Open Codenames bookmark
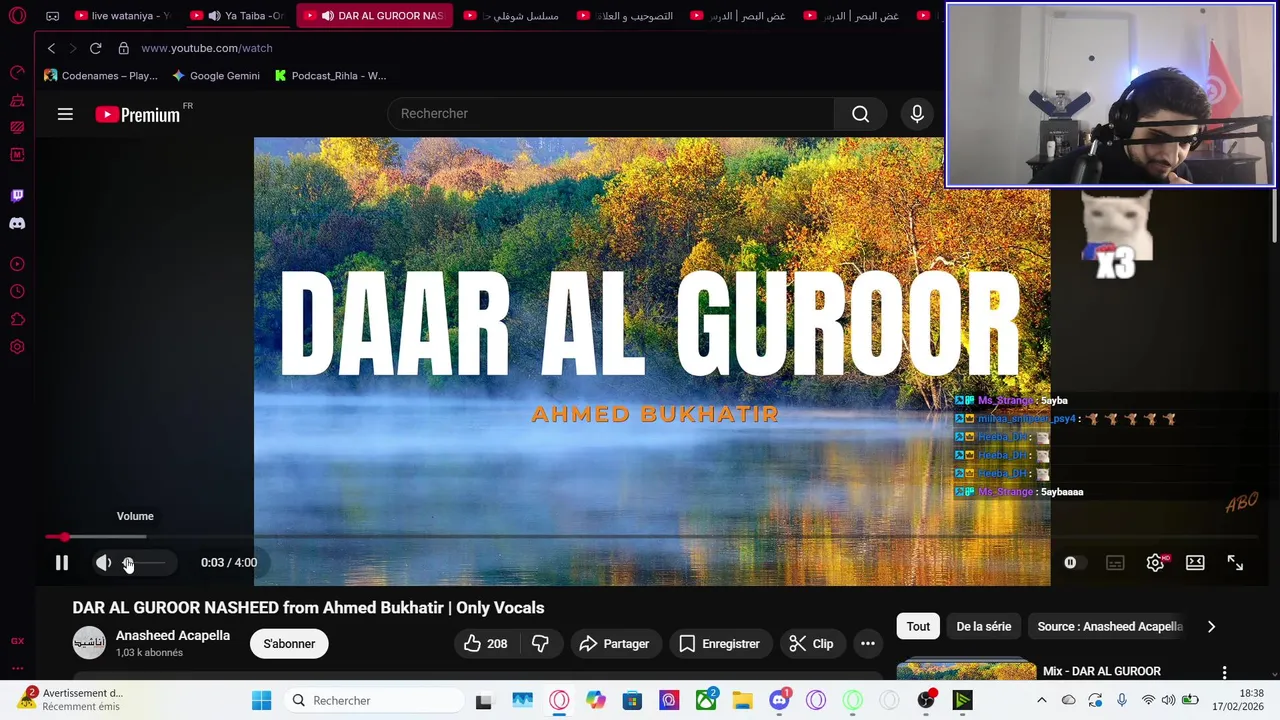The image size is (1280, 720). click(101, 76)
